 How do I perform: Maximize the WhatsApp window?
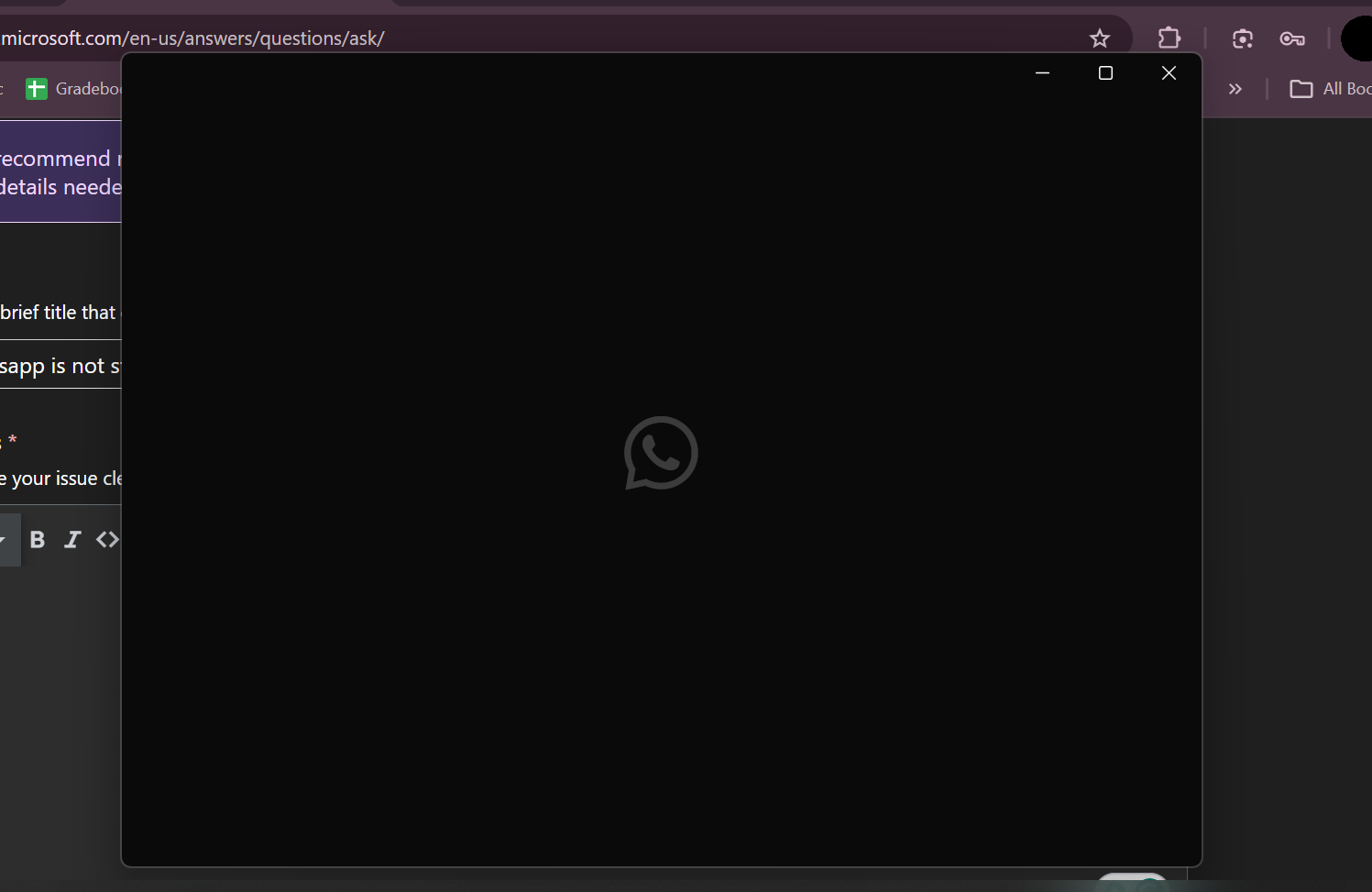[1105, 72]
